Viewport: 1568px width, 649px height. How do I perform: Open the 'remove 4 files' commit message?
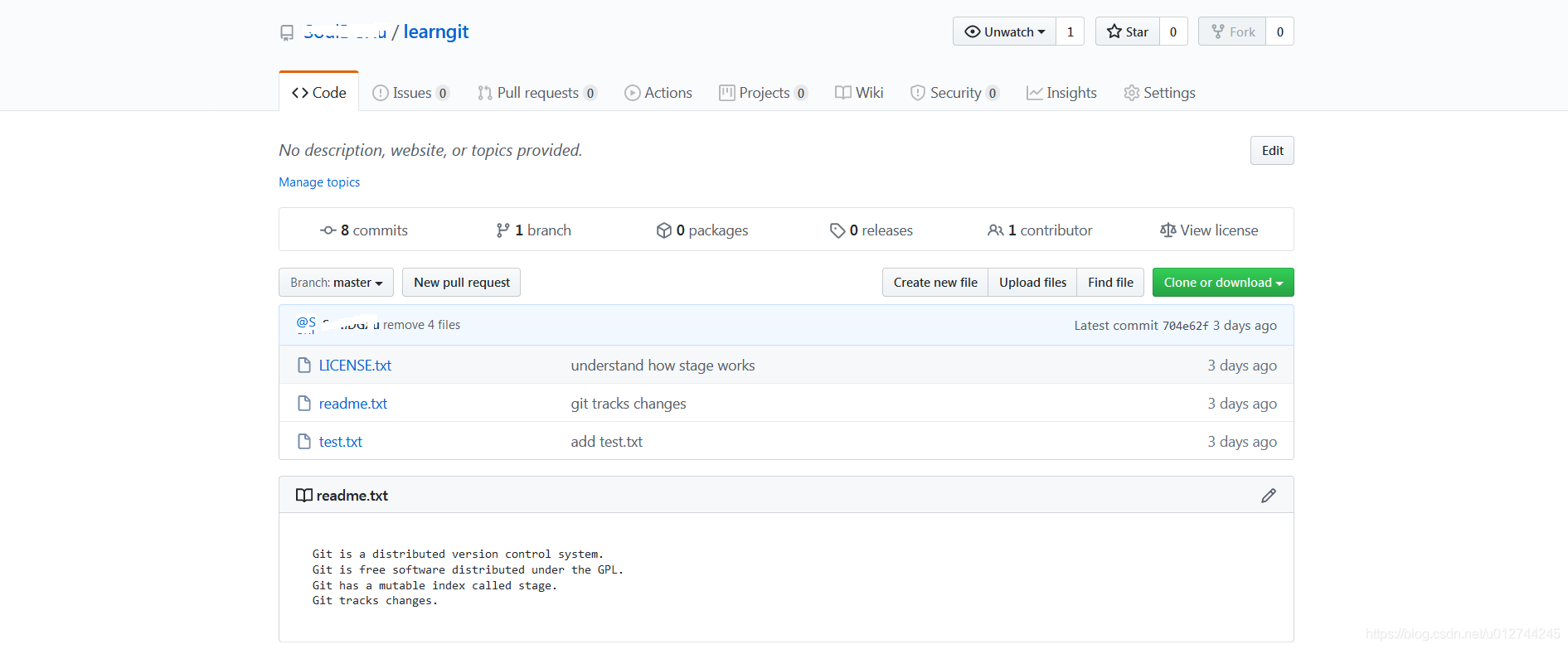tap(421, 325)
